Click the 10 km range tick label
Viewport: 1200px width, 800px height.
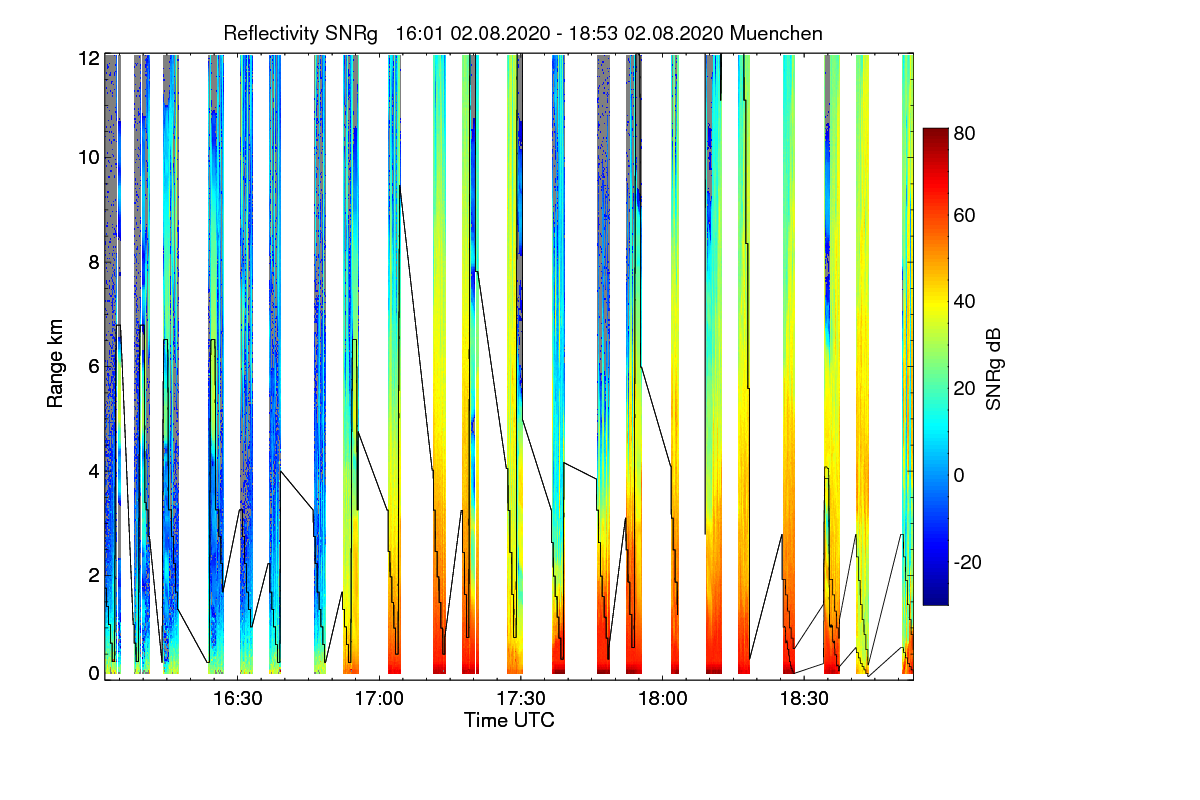pos(89,157)
